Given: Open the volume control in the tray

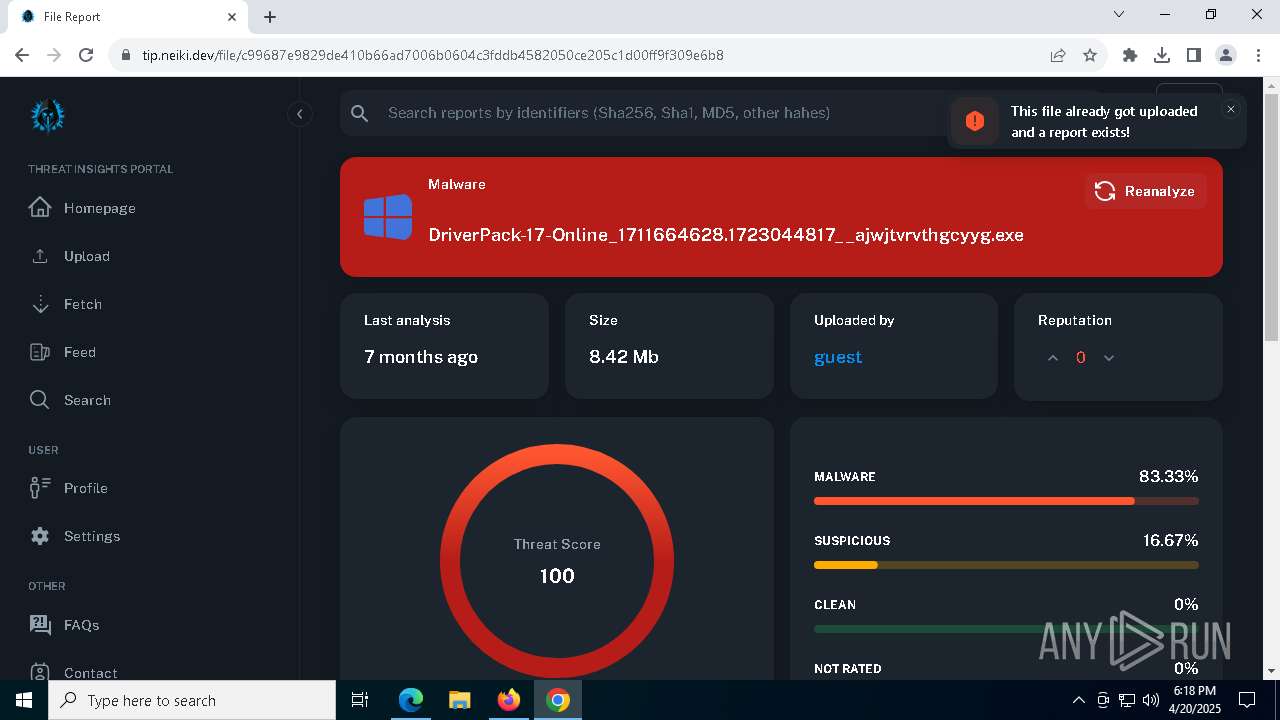Looking at the screenshot, I should pos(1151,700).
